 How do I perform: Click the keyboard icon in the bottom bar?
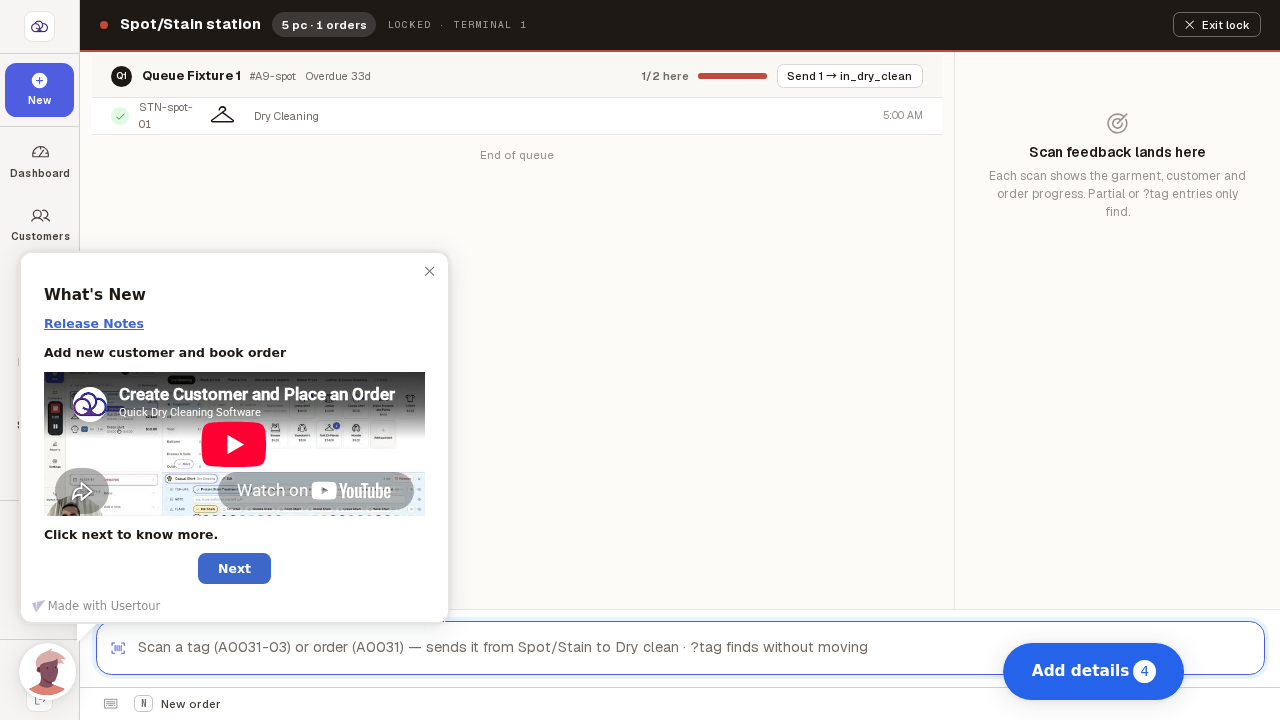(110, 704)
